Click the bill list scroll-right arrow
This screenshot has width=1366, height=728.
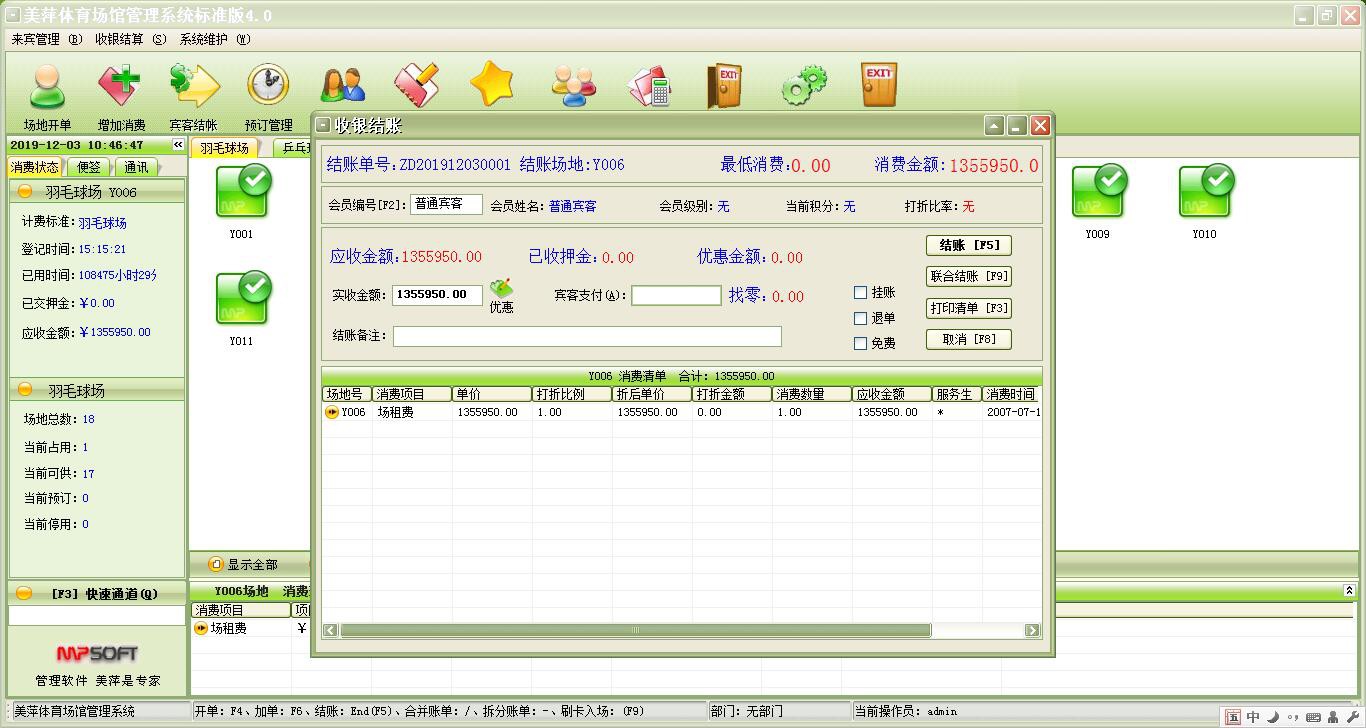pos(1033,630)
